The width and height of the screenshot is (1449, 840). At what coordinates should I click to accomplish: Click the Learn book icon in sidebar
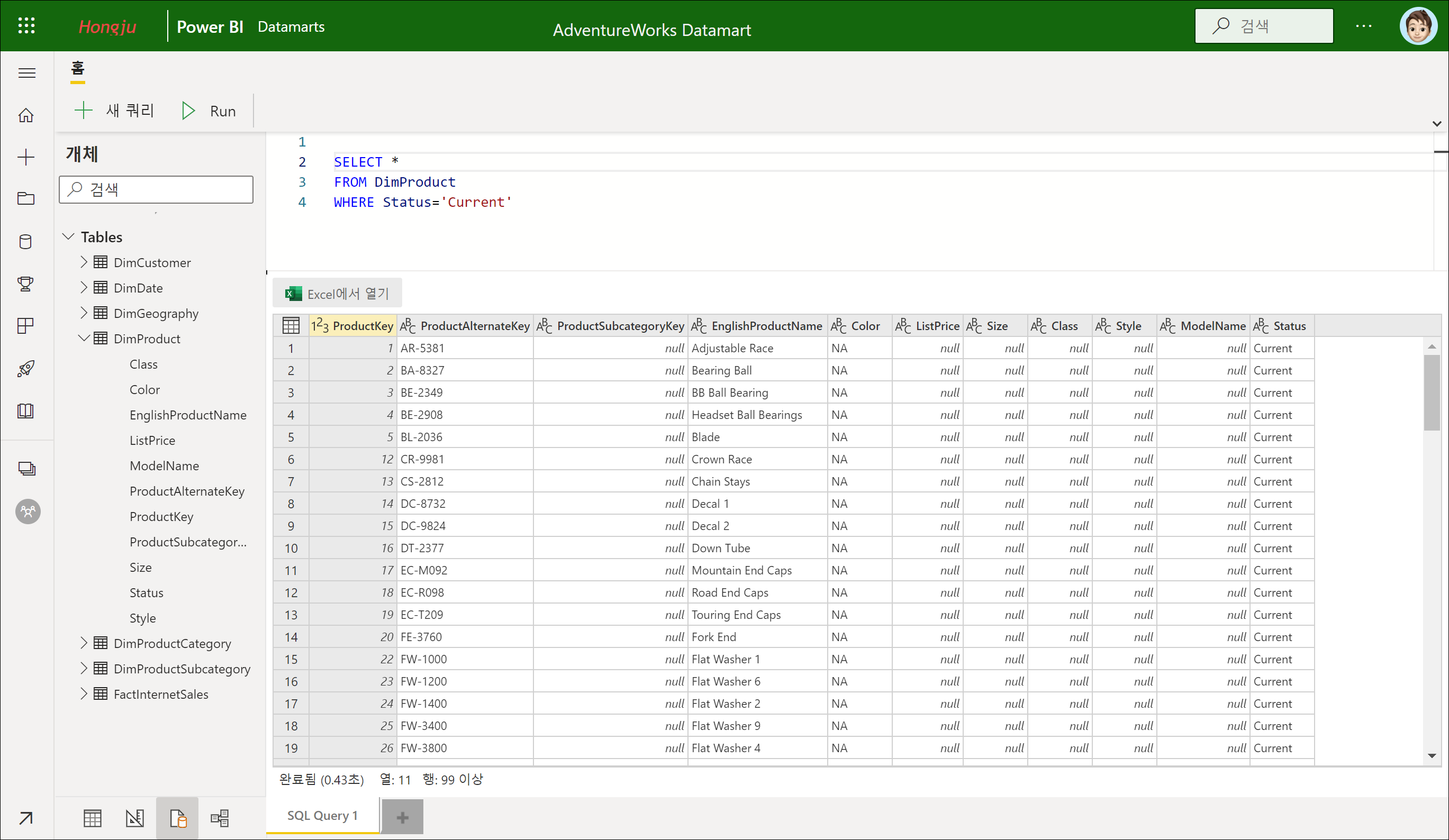pos(26,411)
